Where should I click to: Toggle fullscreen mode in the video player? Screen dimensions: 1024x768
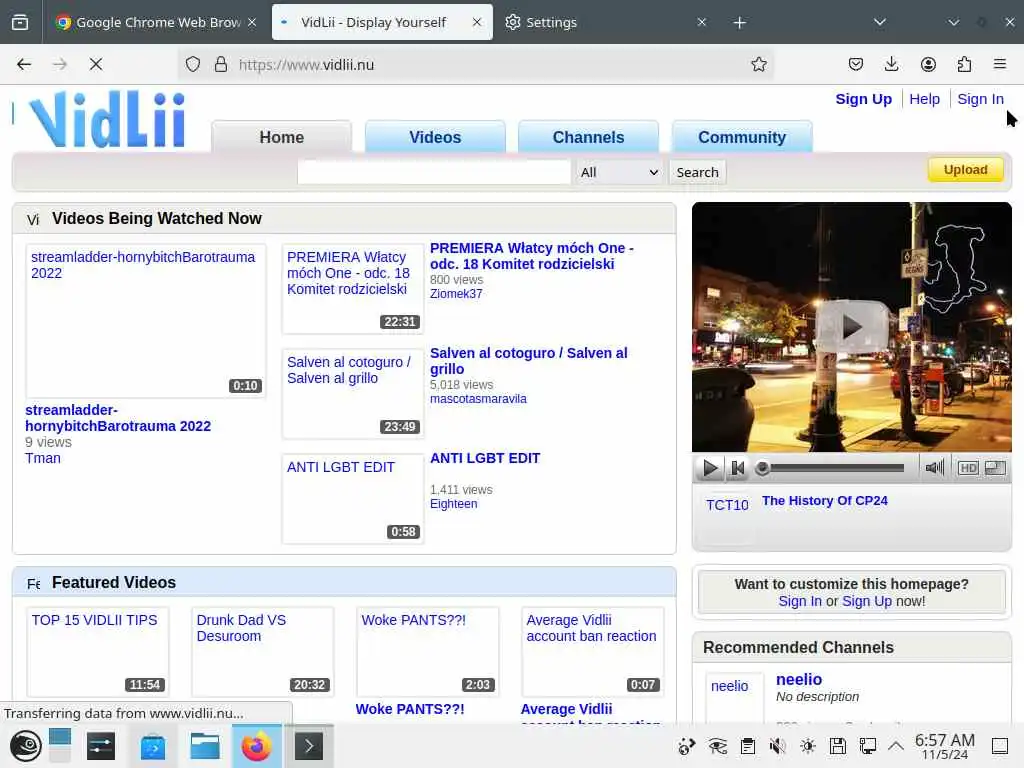995,468
